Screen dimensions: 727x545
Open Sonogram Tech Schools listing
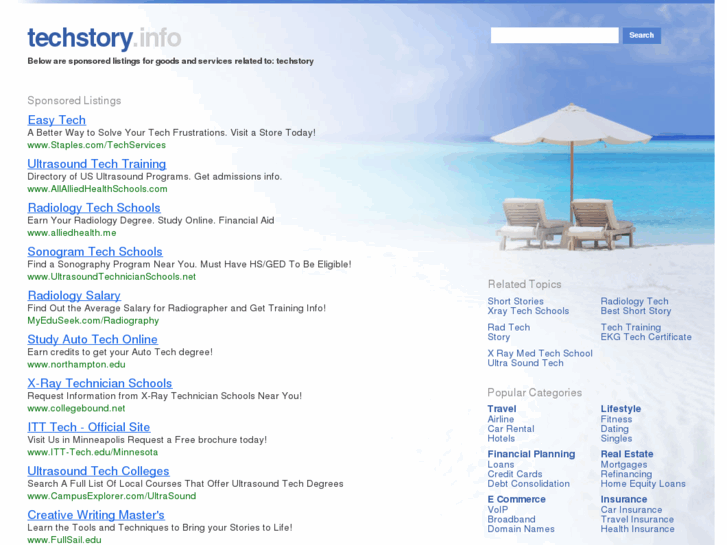[95, 252]
